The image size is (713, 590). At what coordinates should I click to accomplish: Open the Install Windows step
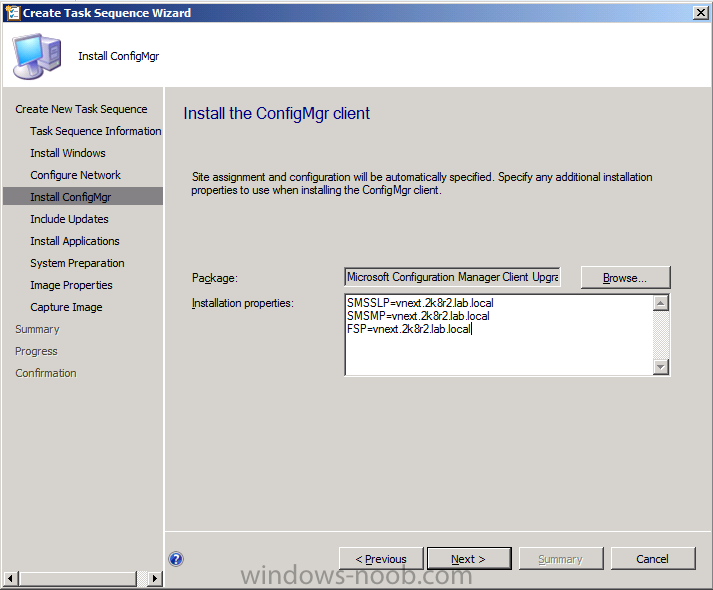pyautogui.click(x=68, y=153)
